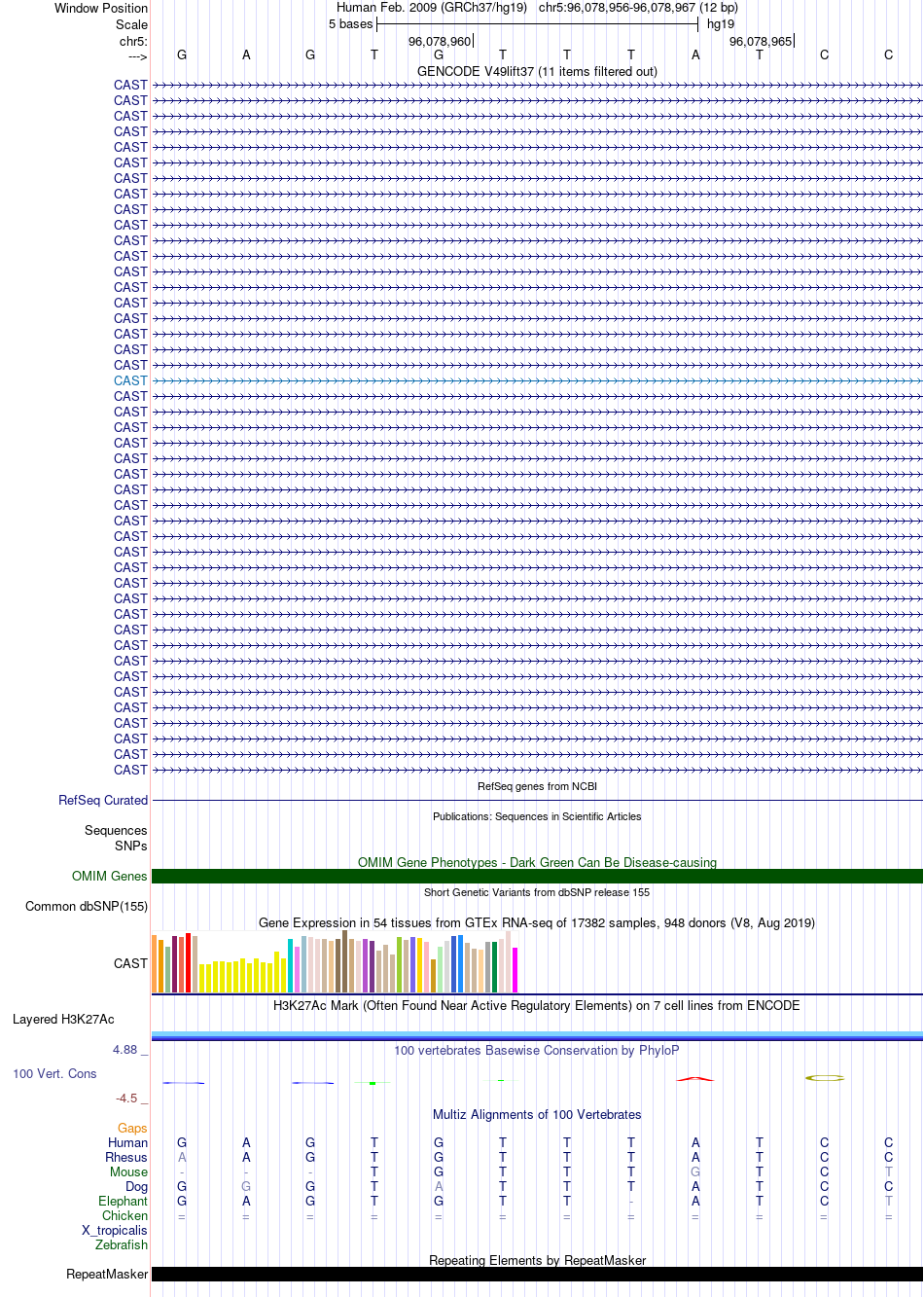Click the Window Position label
This screenshot has height=1297, width=924.
pyautogui.click(x=101, y=8)
